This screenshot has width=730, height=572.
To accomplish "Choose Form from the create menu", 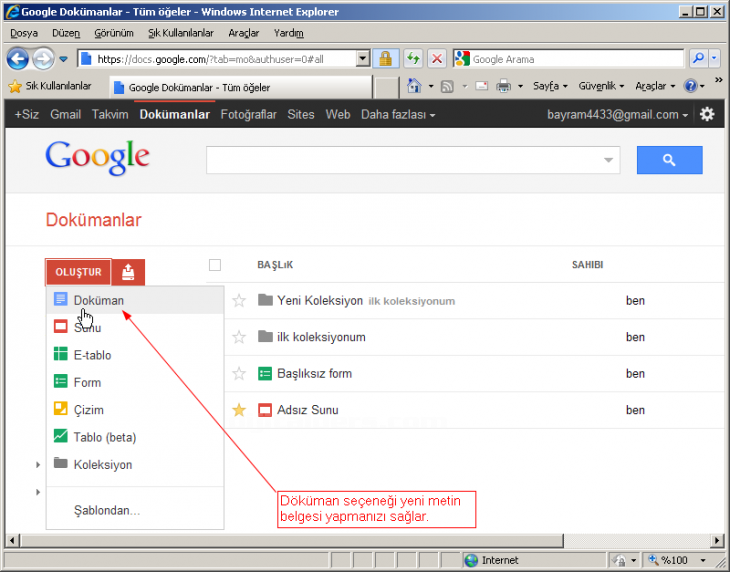I will pyautogui.click(x=135, y=383).
